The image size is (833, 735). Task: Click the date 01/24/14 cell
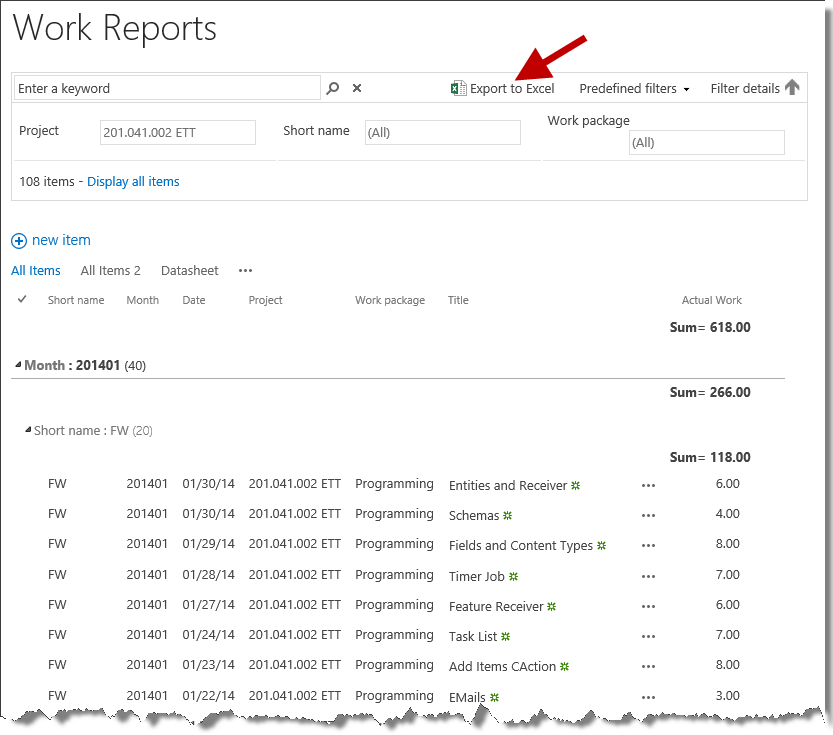[208, 635]
